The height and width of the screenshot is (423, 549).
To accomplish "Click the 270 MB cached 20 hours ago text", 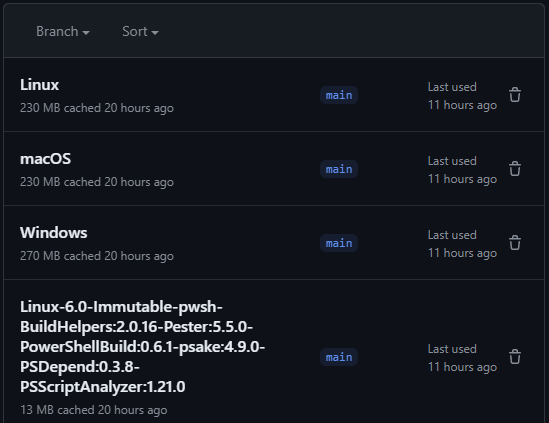I will 97,256.
